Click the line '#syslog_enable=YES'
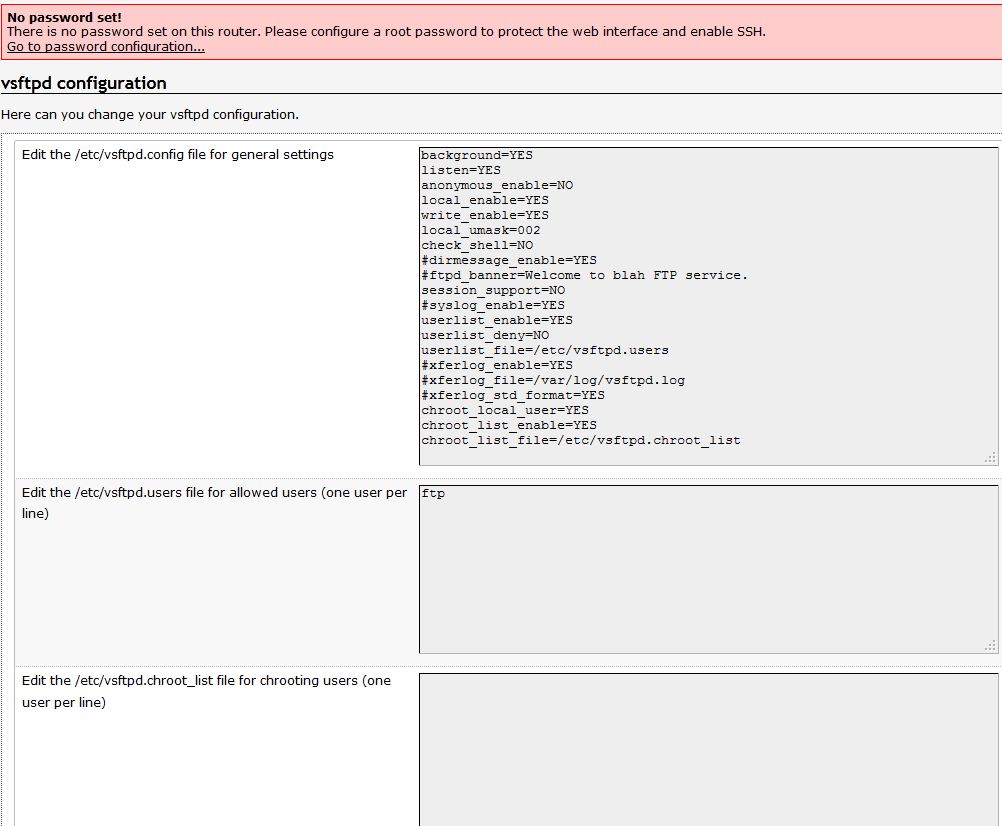The image size is (1002, 826). (x=493, y=305)
